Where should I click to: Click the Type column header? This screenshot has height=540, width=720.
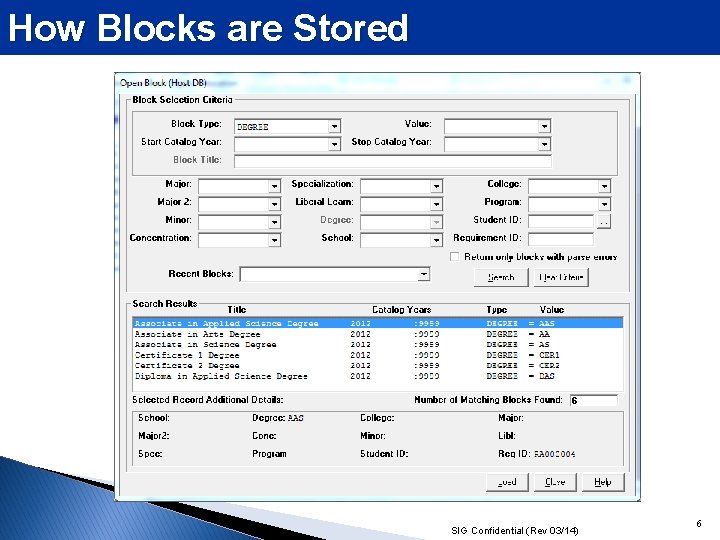coord(497,310)
